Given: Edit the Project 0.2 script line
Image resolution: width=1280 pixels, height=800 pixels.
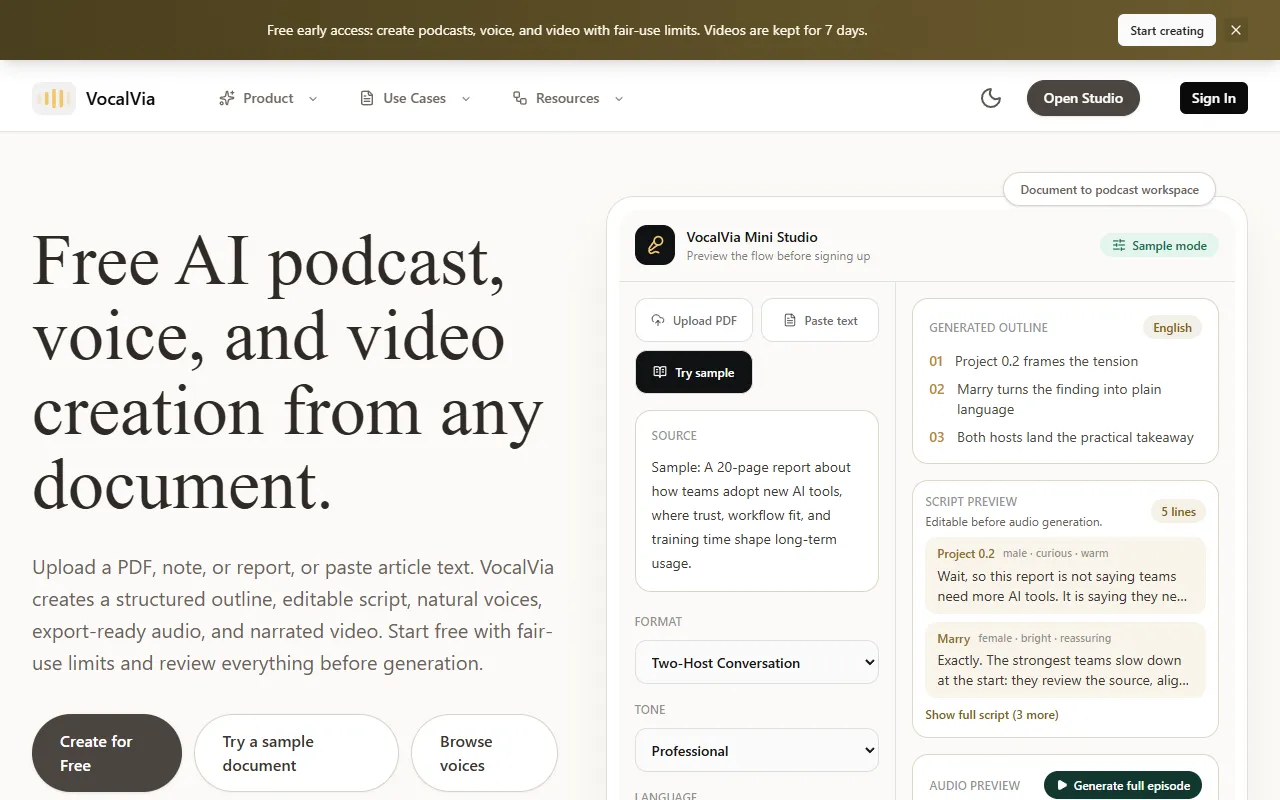Looking at the screenshot, I should [1066, 575].
